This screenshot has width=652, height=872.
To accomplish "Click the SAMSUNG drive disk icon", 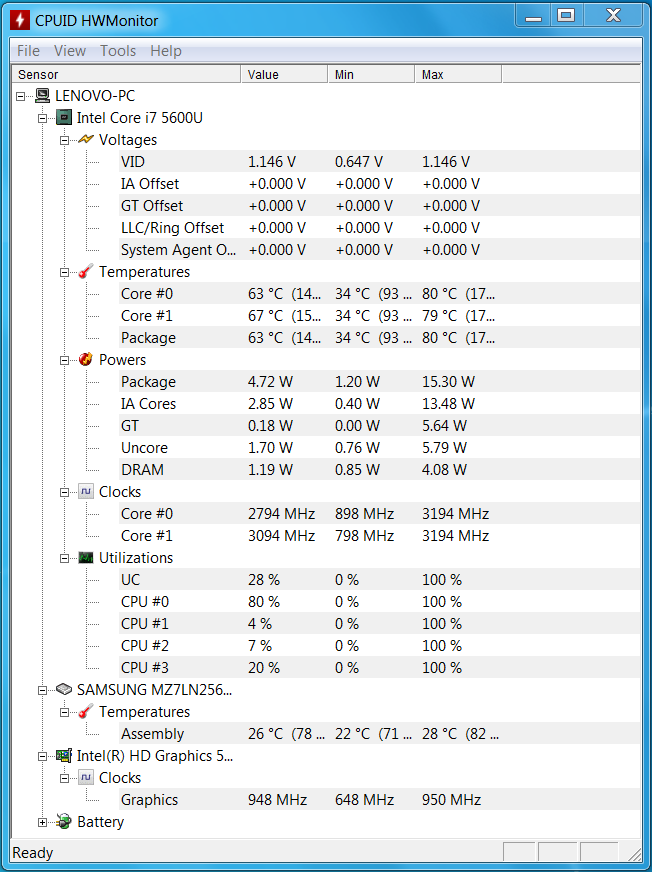I will point(64,690).
